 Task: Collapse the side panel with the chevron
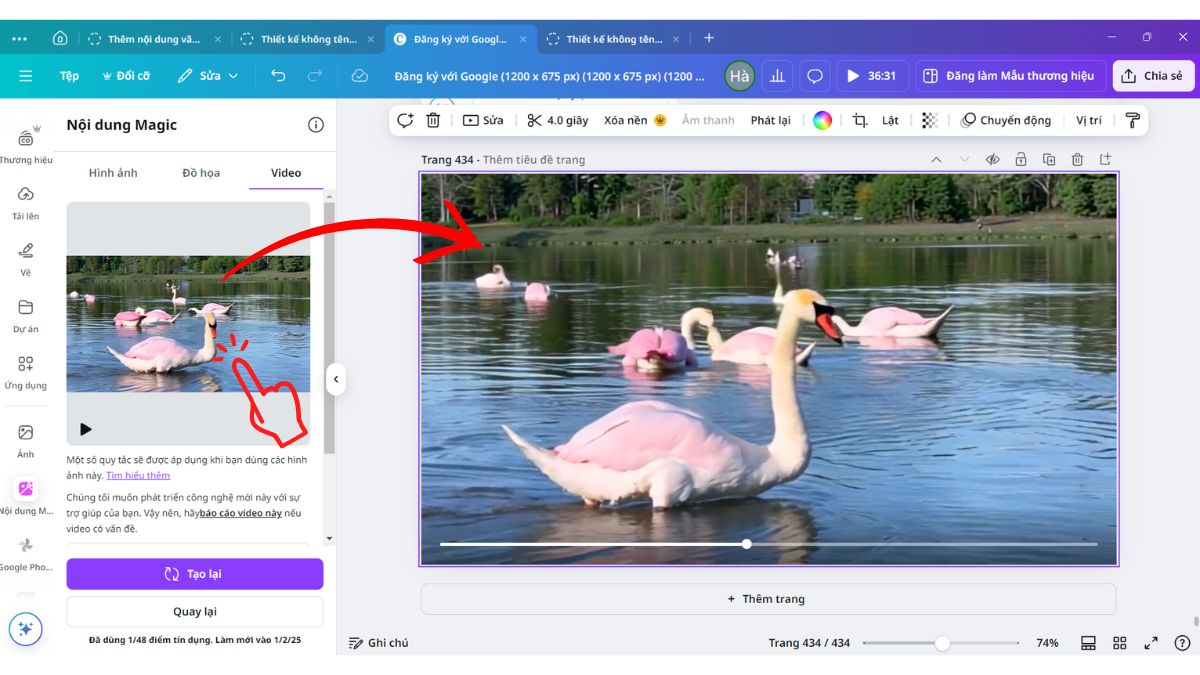pyautogui.click(x=336, y=379)
